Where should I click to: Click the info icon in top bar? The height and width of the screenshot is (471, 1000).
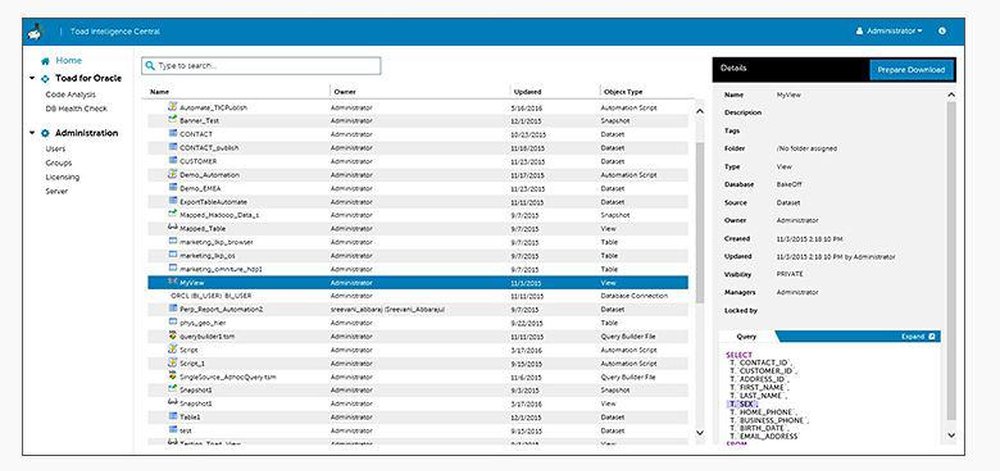click(x=942, y=31)
